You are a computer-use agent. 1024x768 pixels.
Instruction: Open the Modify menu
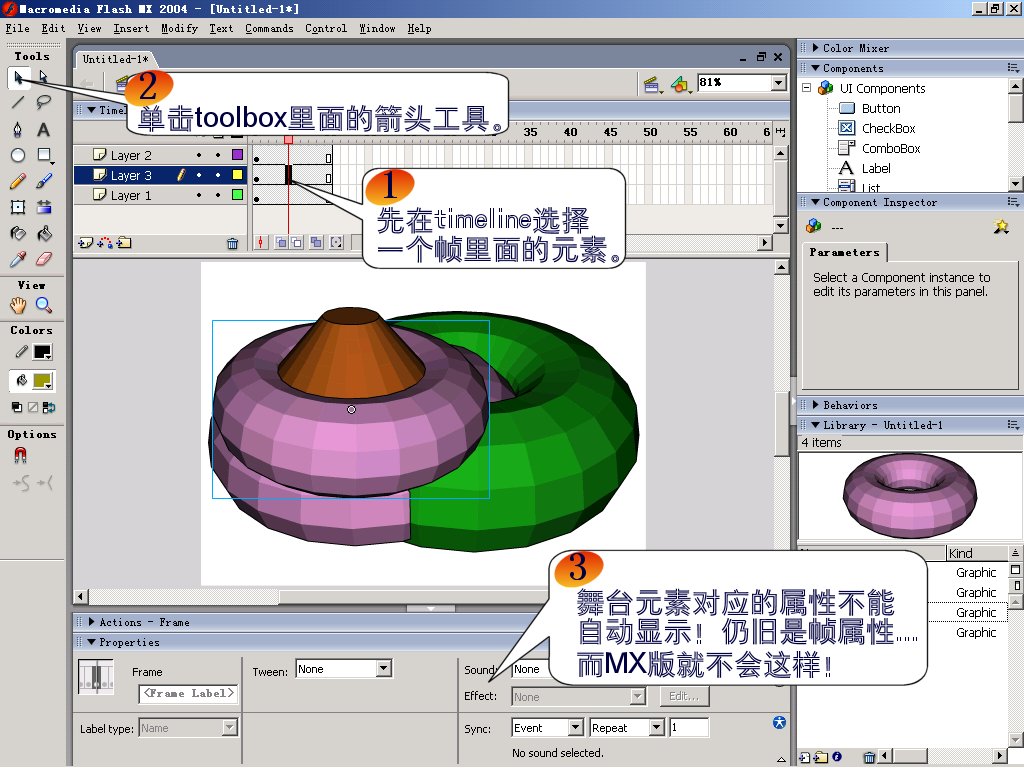pos(180,28)
